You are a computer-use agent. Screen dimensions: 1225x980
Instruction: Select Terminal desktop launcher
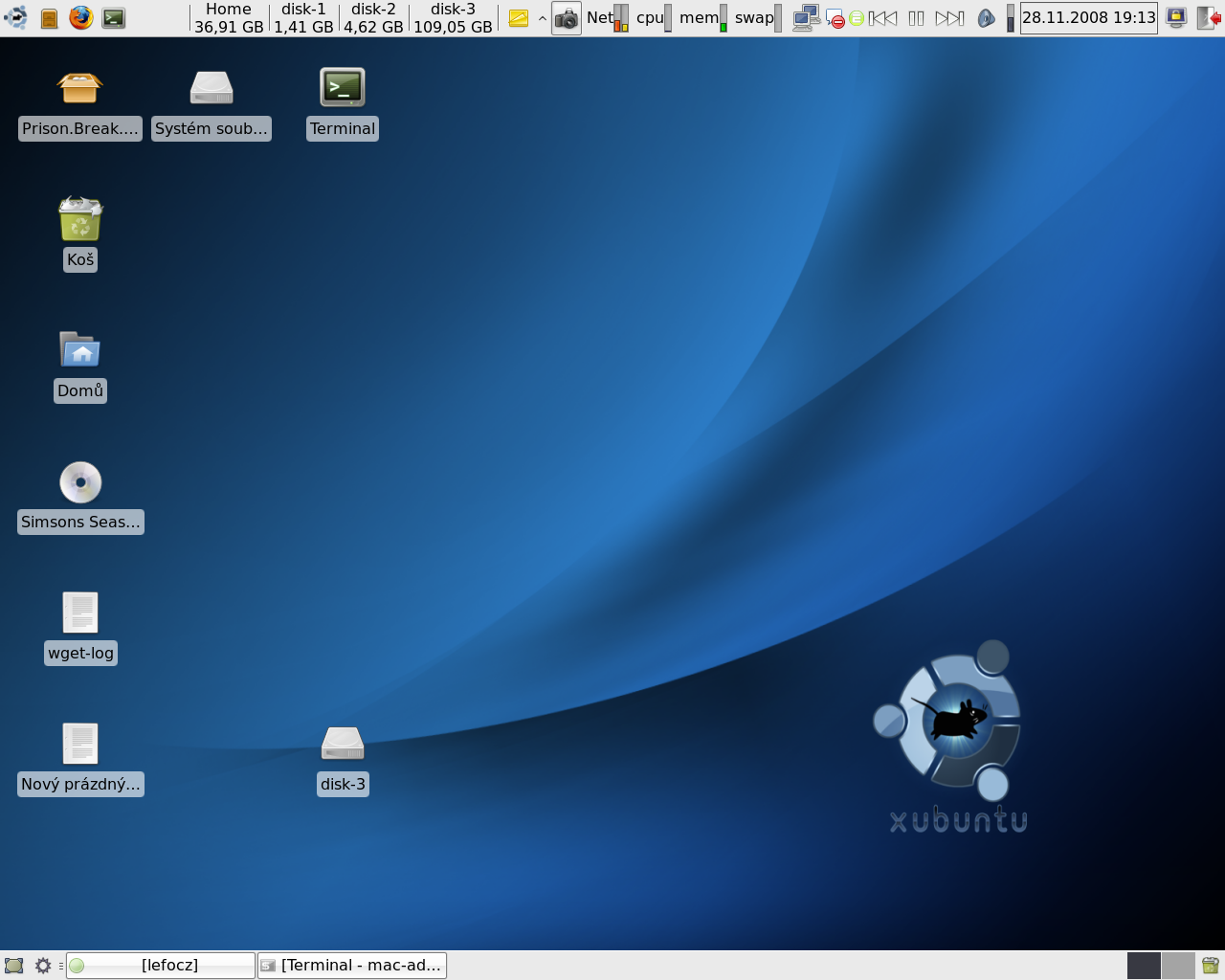coord(343,105)
